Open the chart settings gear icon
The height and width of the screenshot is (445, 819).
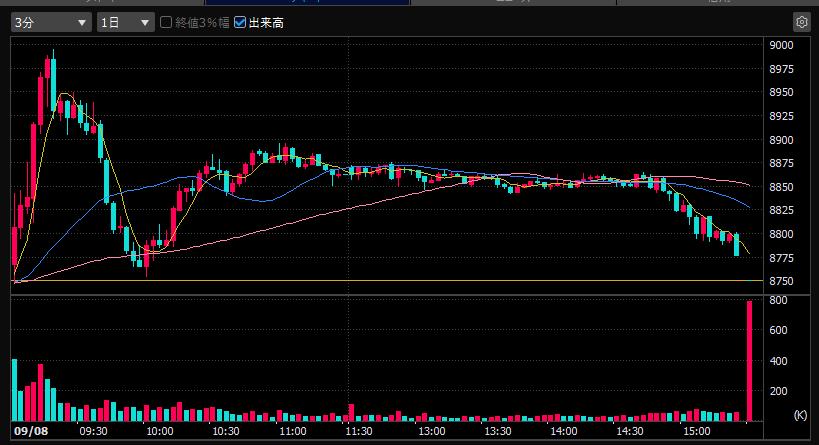[x=801, y=22]
